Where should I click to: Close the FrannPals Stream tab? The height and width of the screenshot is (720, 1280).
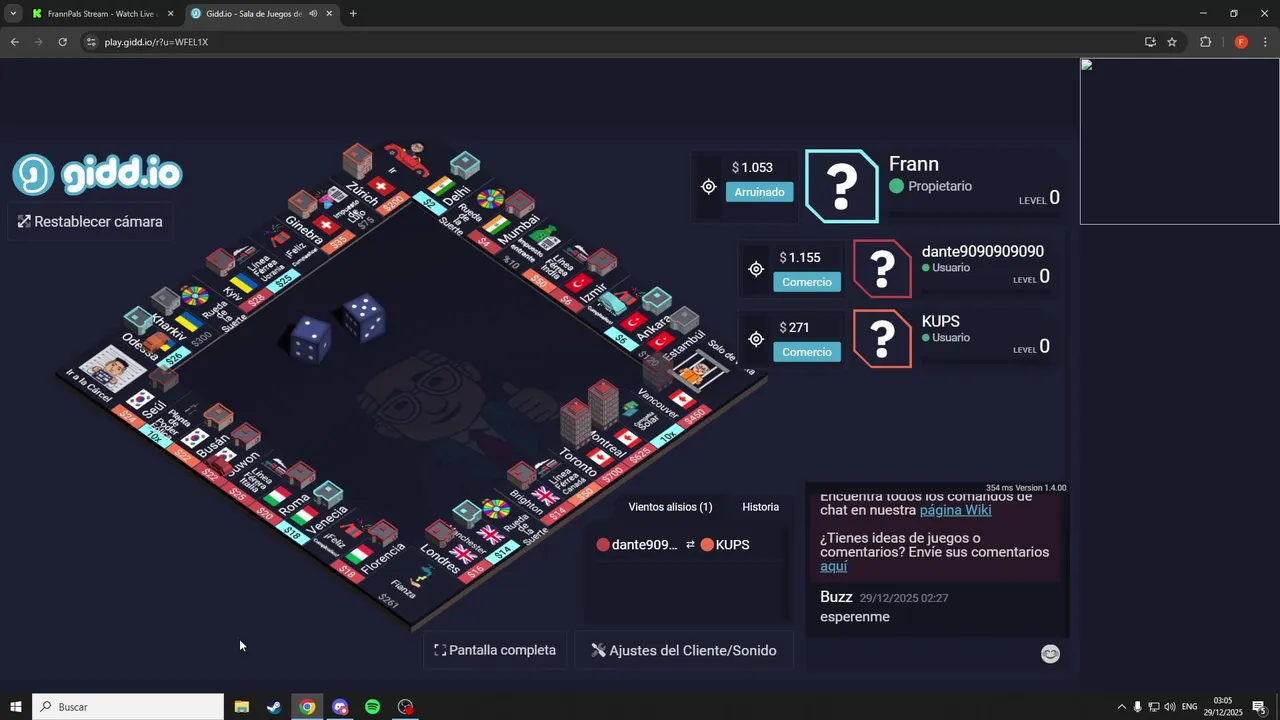pyautogui.click(x=170, y=14)
